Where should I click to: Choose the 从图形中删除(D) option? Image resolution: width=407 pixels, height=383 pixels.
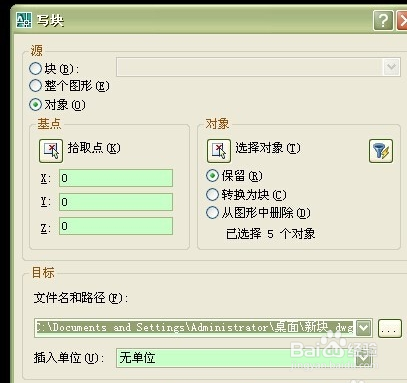point(212,212)
